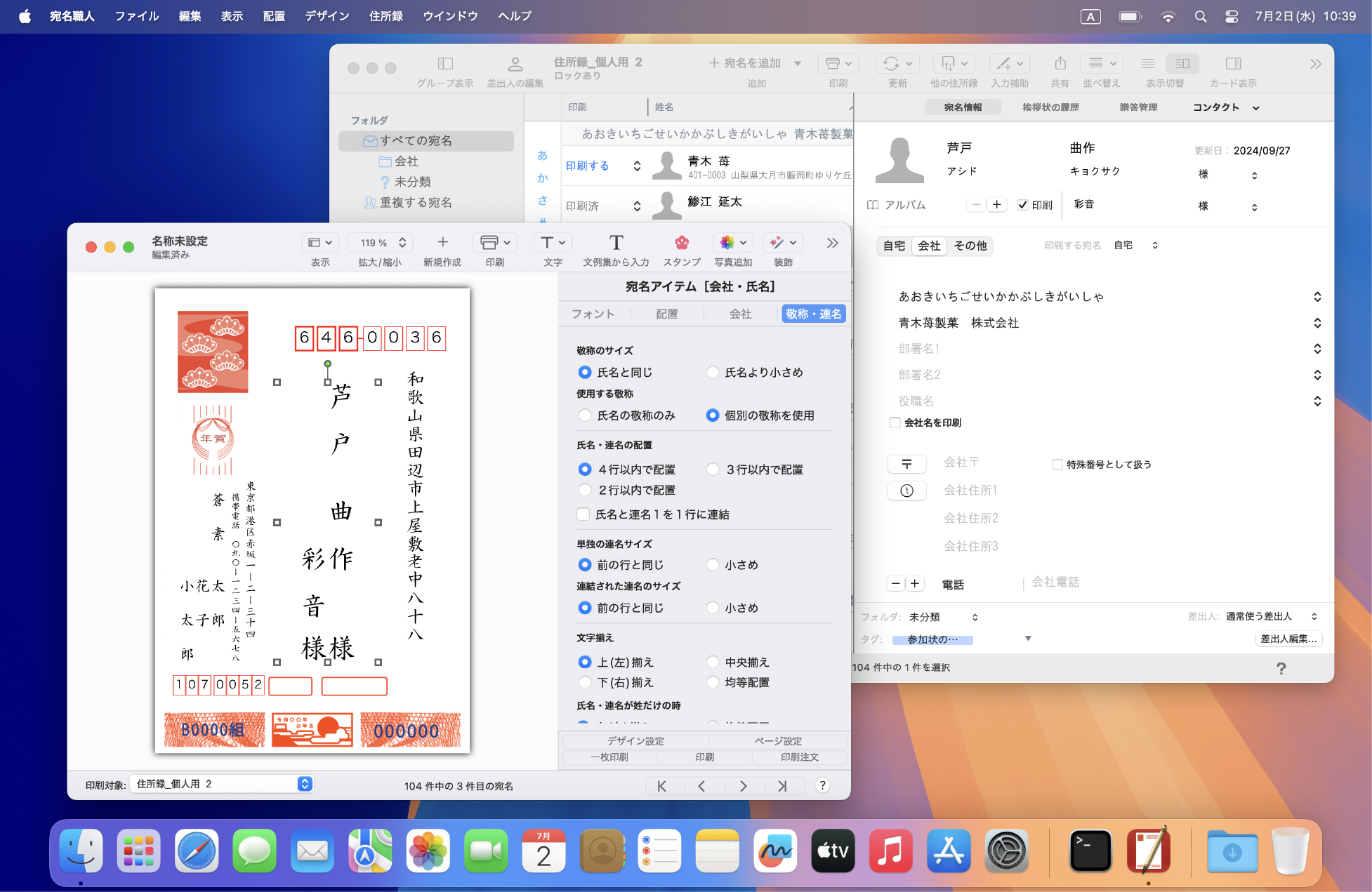Screen dimensions: 1372x892
Task: Expand the コンタクト chevron menu
Action: (1257, 107)
